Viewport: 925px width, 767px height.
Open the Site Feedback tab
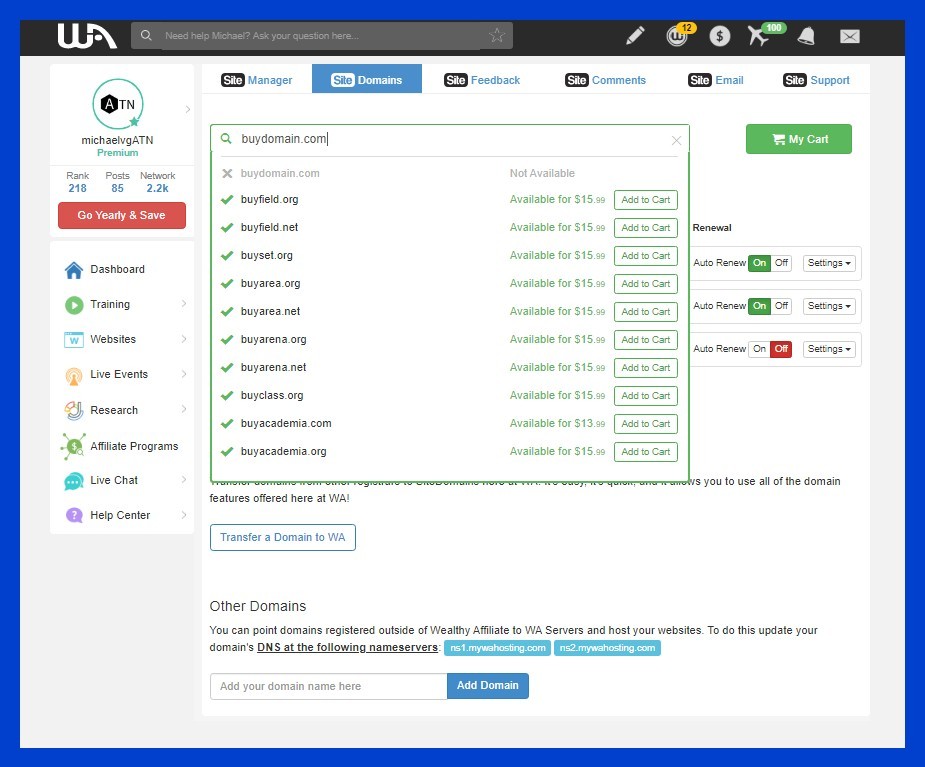coord(482,80)
